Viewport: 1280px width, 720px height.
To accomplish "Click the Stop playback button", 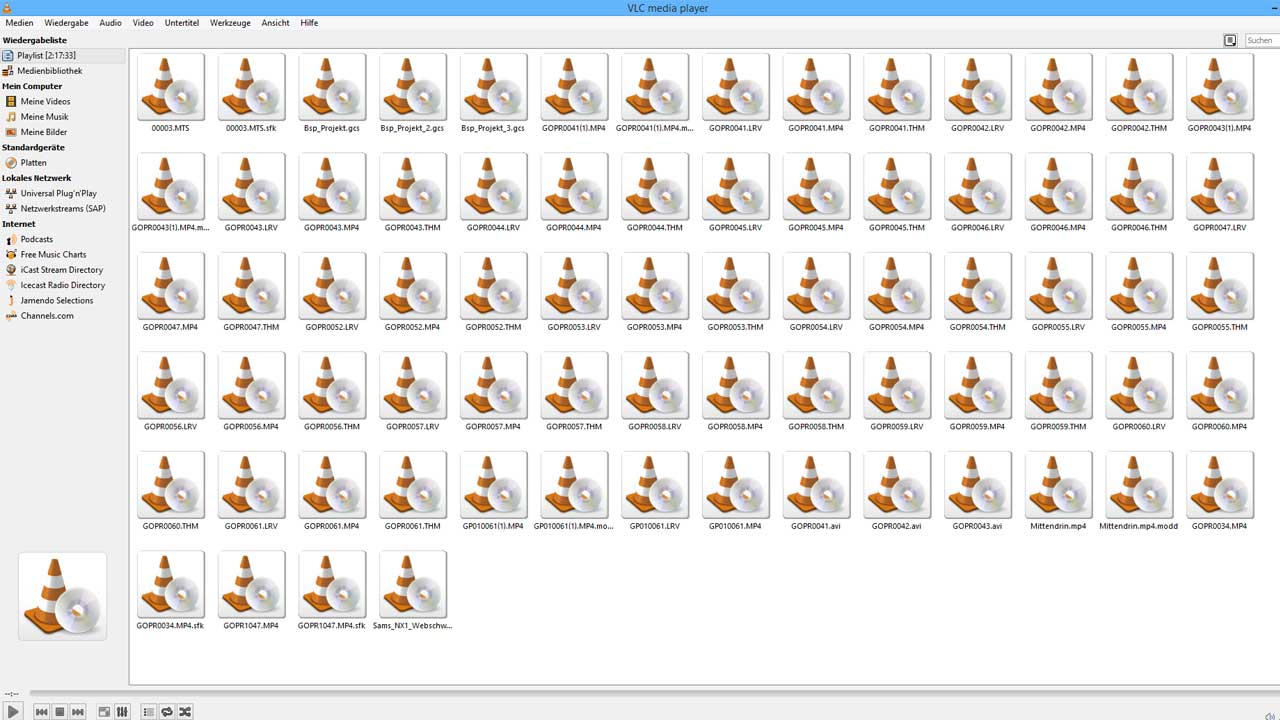I will pos(60,712).
